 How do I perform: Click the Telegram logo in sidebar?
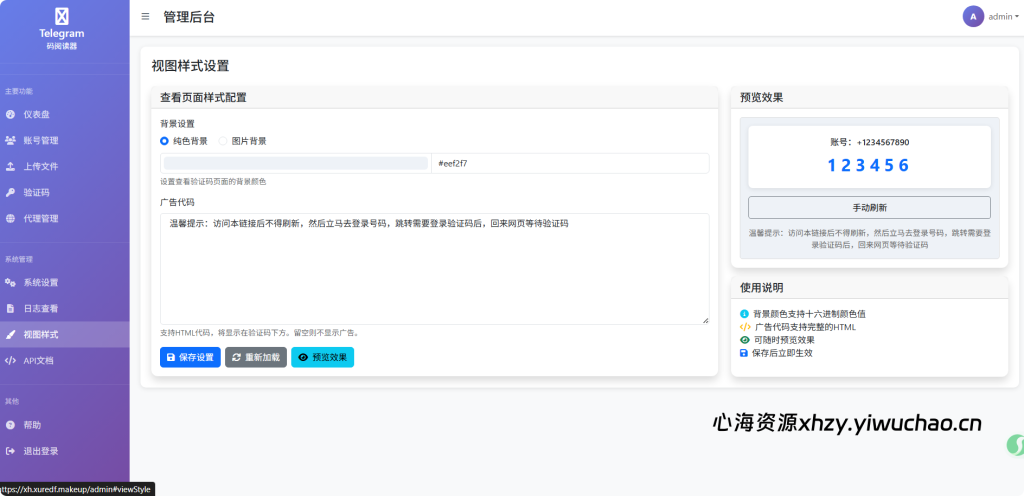coord(62,17)
